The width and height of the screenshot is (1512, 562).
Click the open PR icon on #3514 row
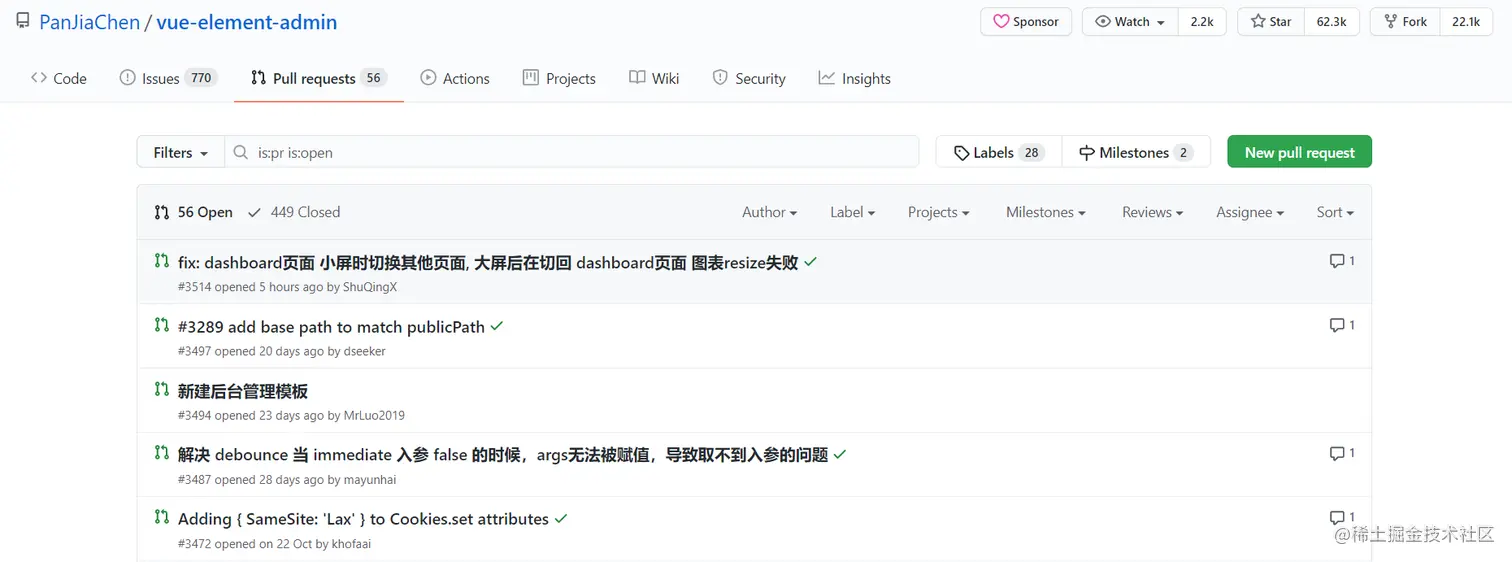coord(161,261)
